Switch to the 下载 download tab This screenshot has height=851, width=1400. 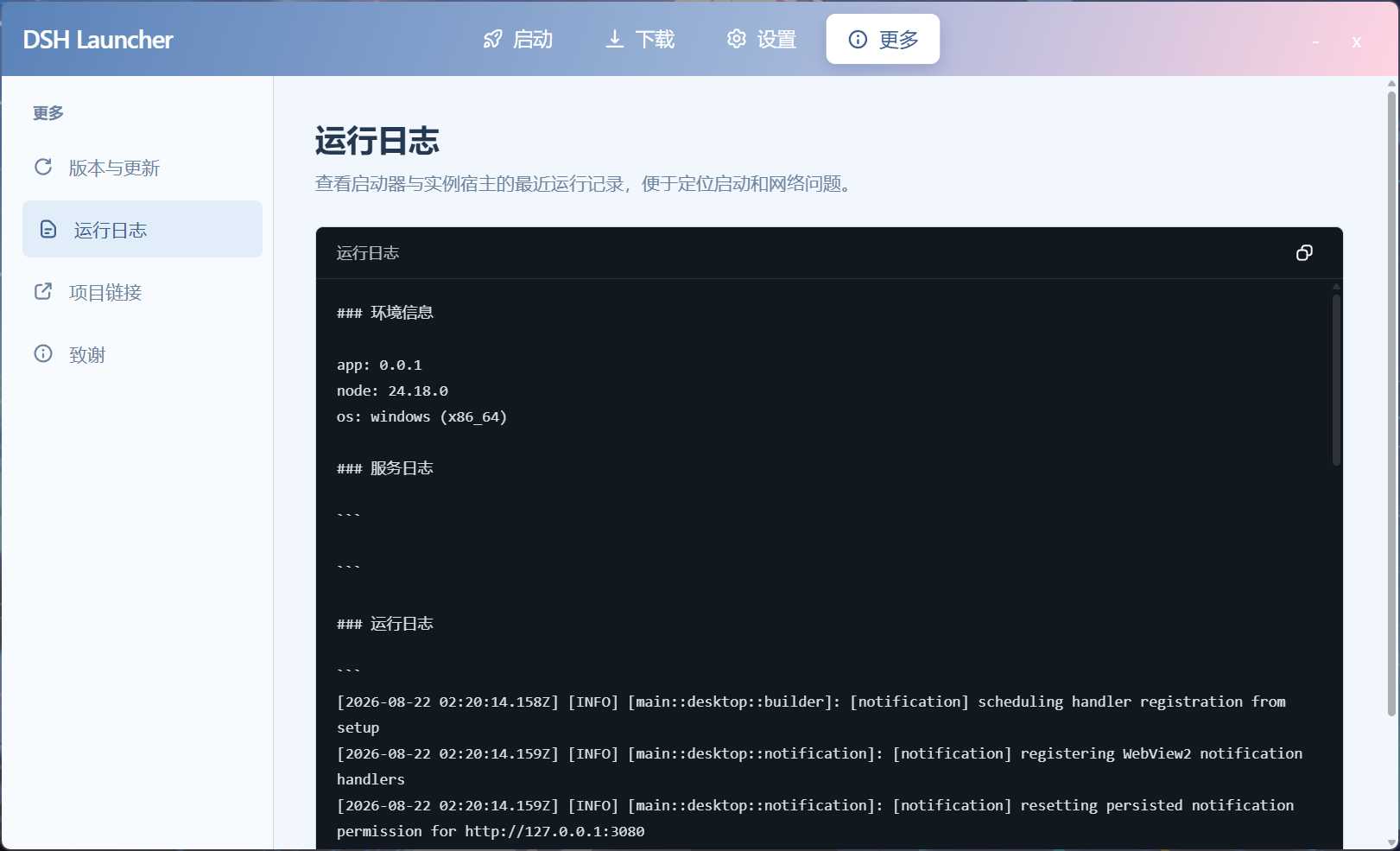[x=640, y=40]
